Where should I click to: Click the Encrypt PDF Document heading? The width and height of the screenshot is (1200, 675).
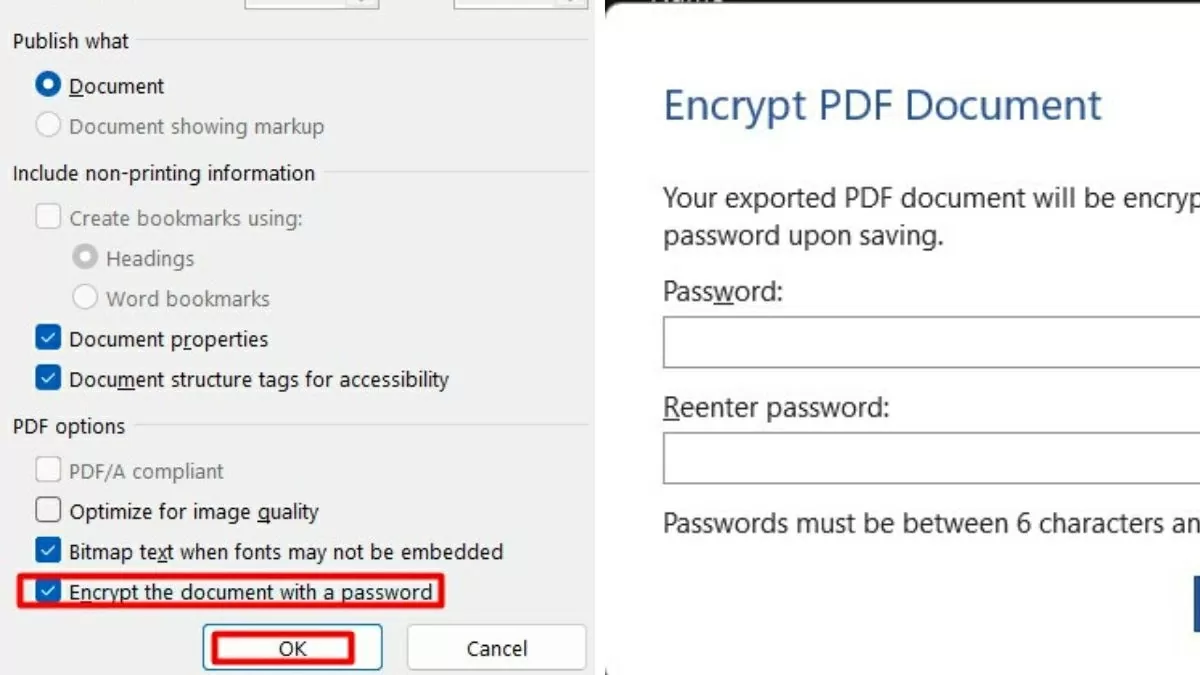(x=882, y=105)
